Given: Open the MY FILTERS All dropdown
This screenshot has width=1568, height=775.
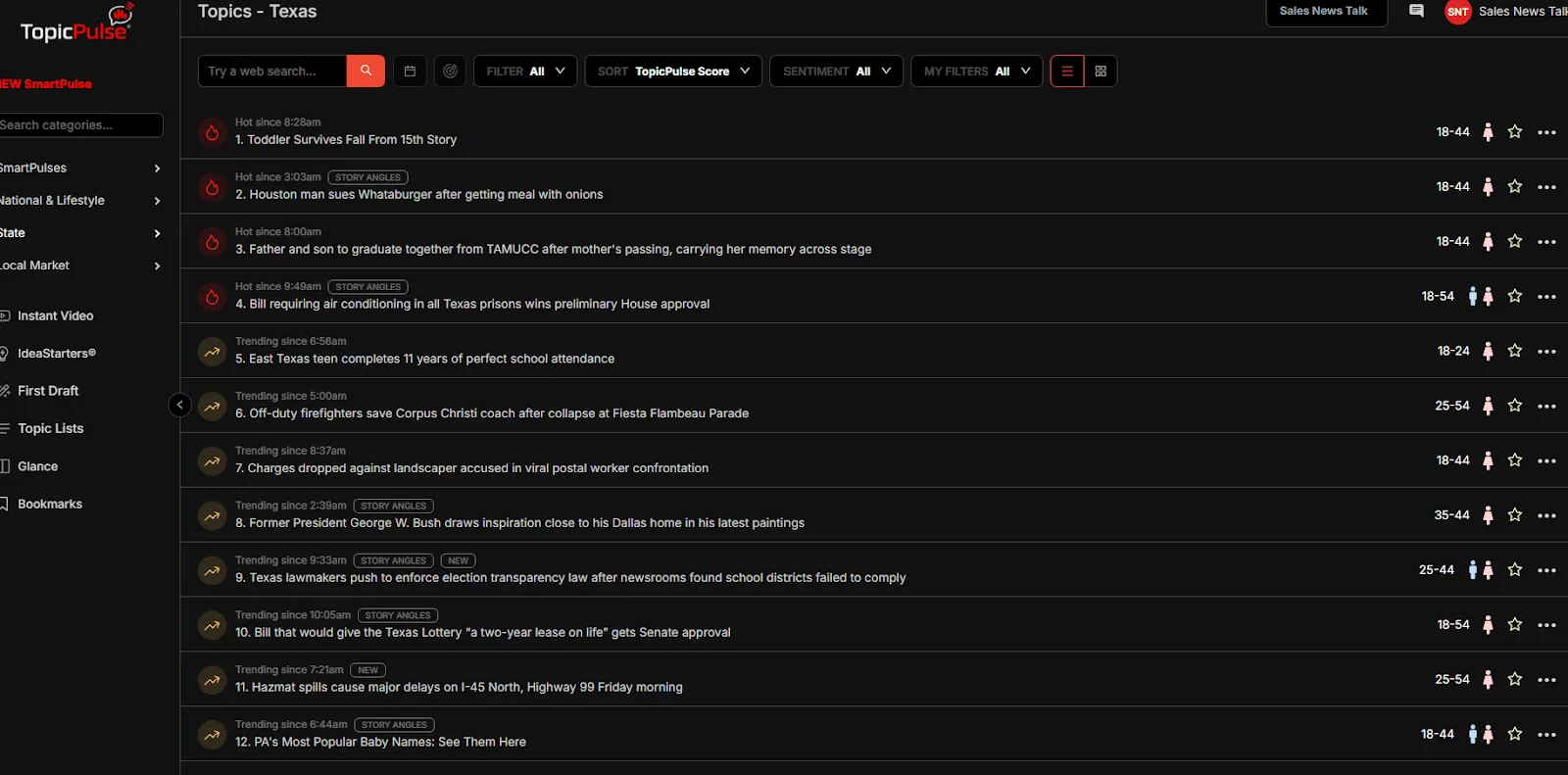Looking at the screenshot, I should [x=977, y=71].
